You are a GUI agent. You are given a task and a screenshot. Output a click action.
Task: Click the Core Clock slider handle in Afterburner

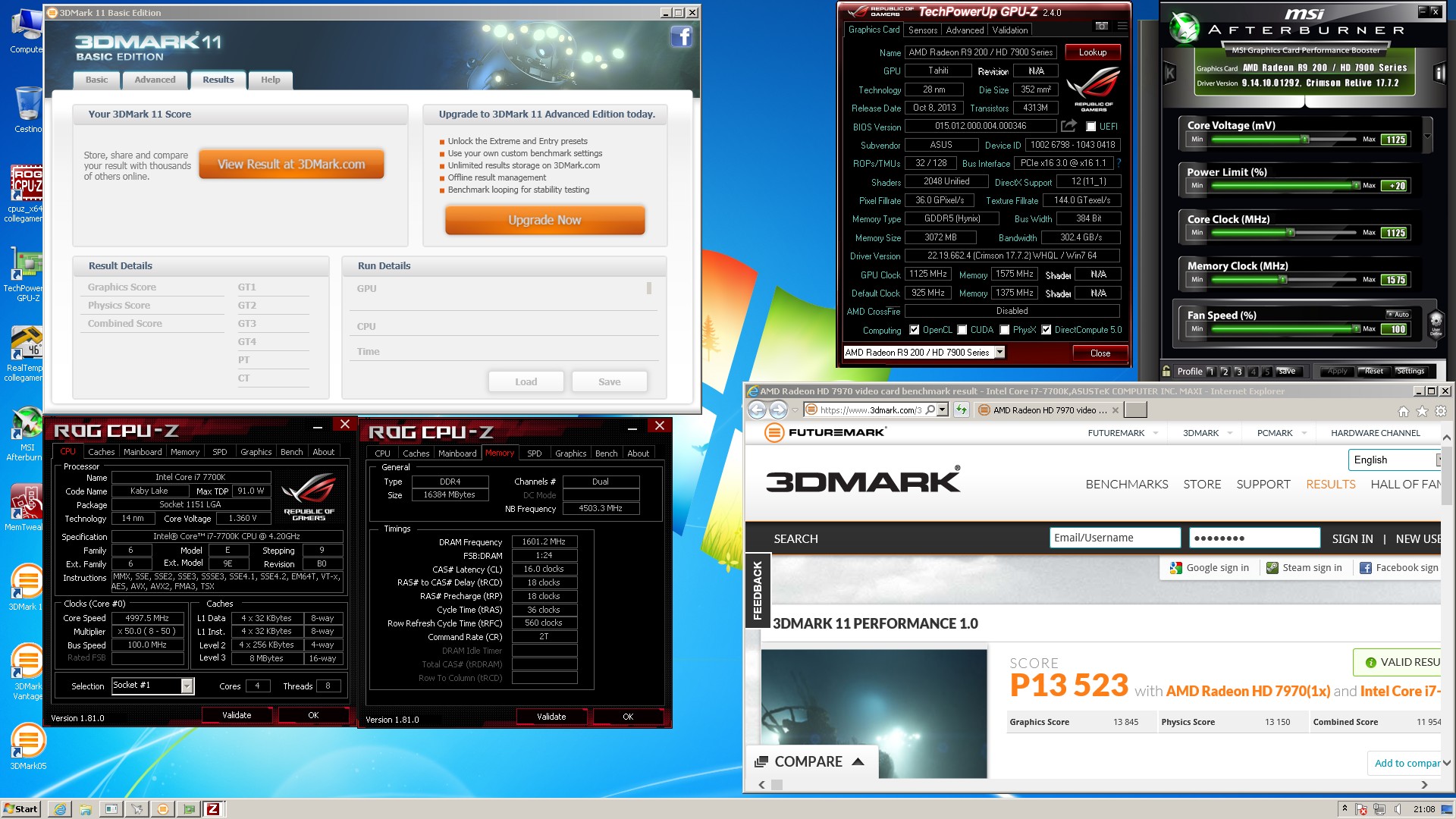pos(1290,232)
